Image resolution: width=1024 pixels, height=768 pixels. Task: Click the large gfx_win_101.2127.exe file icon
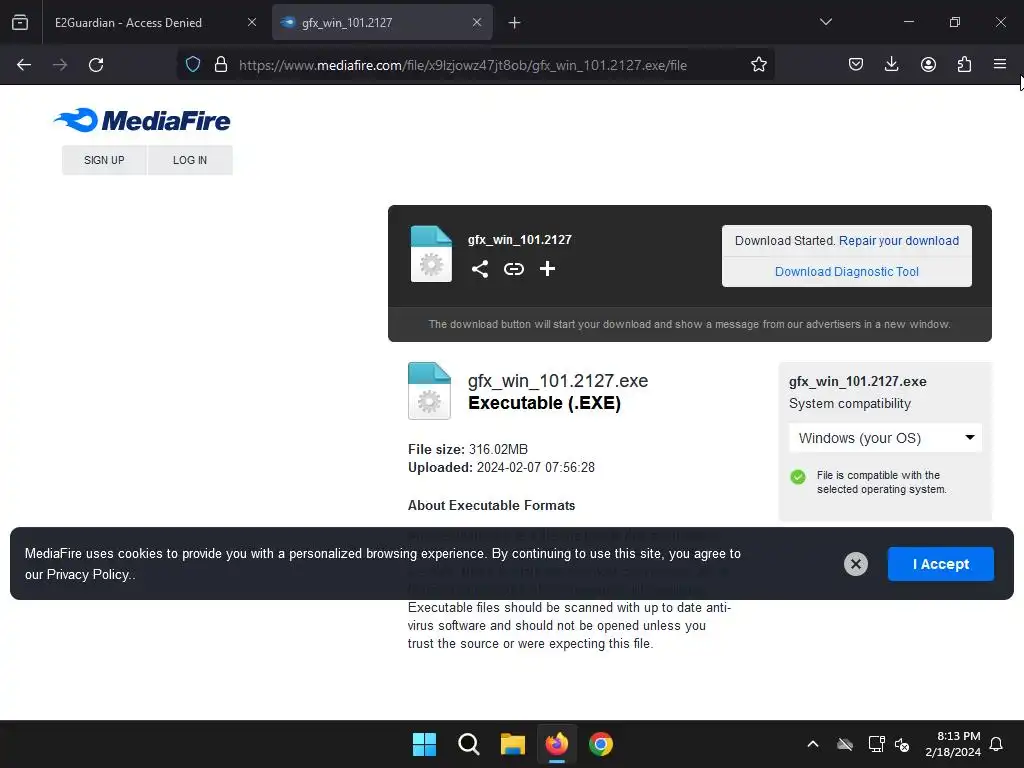point(429,391)
